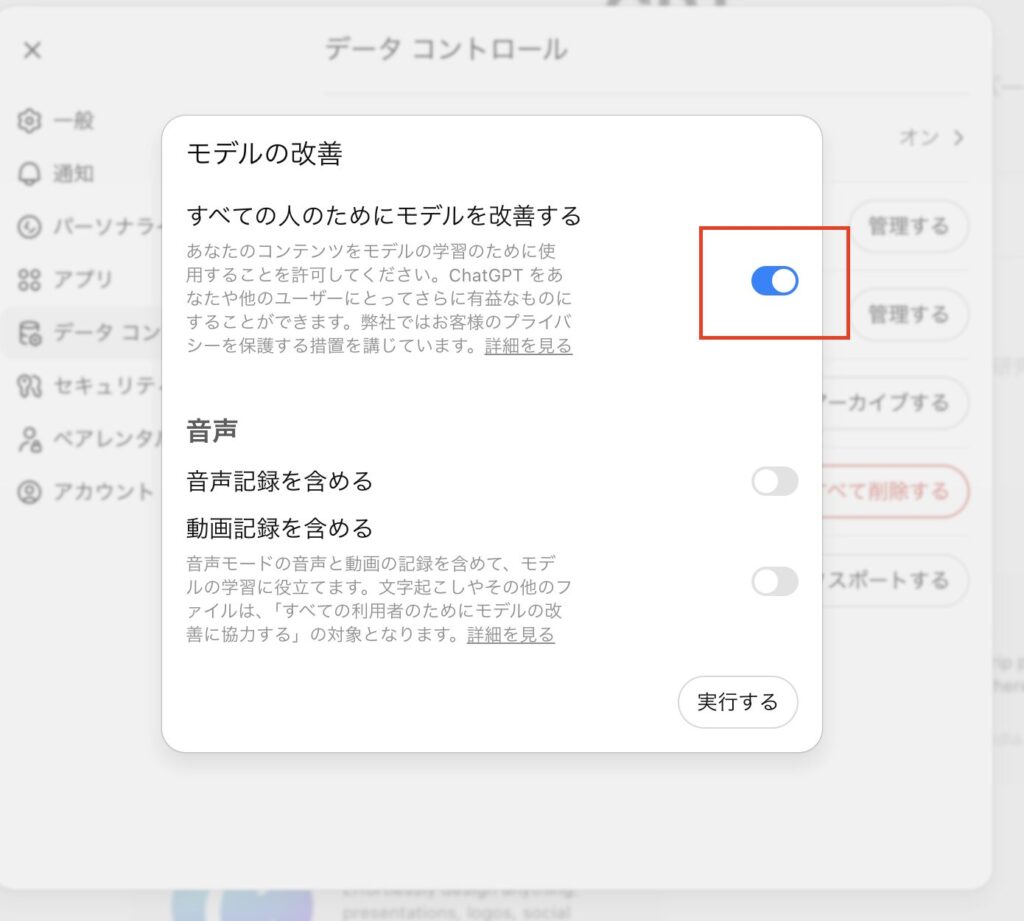Open the 一般 settings tab

[x=73, y=121]
